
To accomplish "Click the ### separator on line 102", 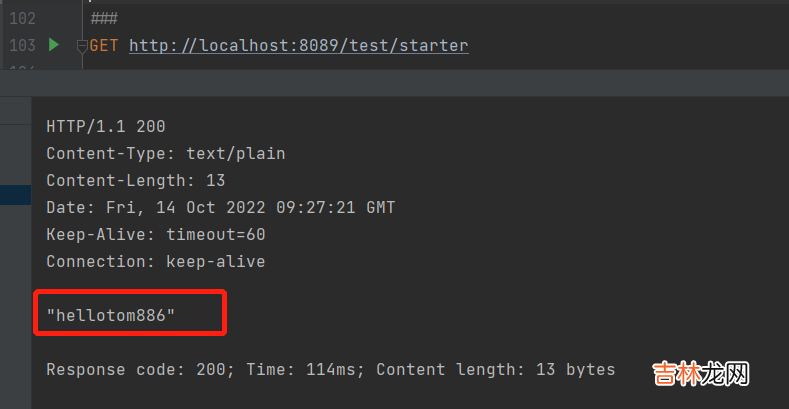I will 103,19.
